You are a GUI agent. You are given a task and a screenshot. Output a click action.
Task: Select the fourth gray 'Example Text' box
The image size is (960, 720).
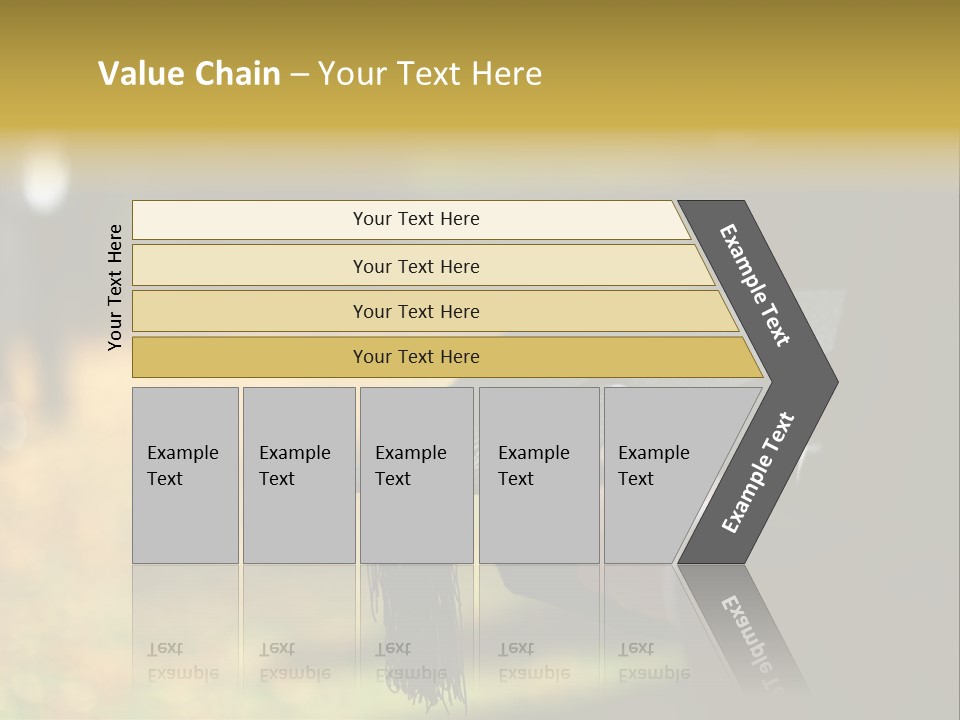(538, 475)
